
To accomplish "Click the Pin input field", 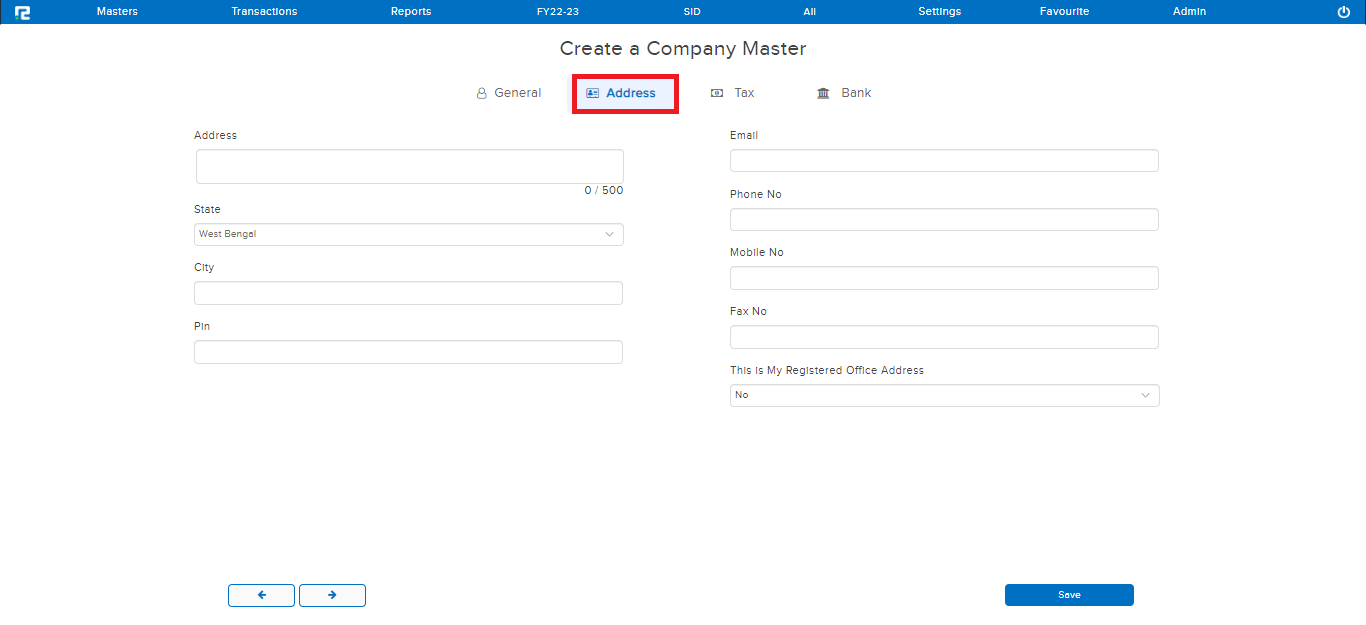I will [408, 352].
